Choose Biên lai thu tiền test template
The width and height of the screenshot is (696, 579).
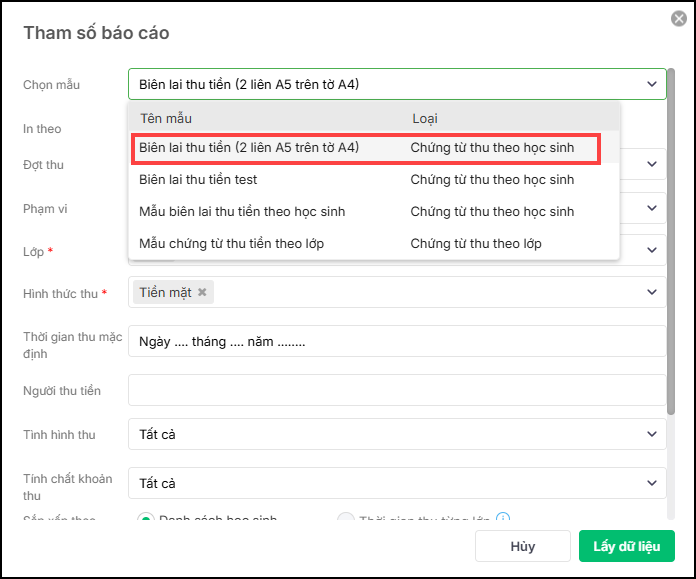point(199,180)
